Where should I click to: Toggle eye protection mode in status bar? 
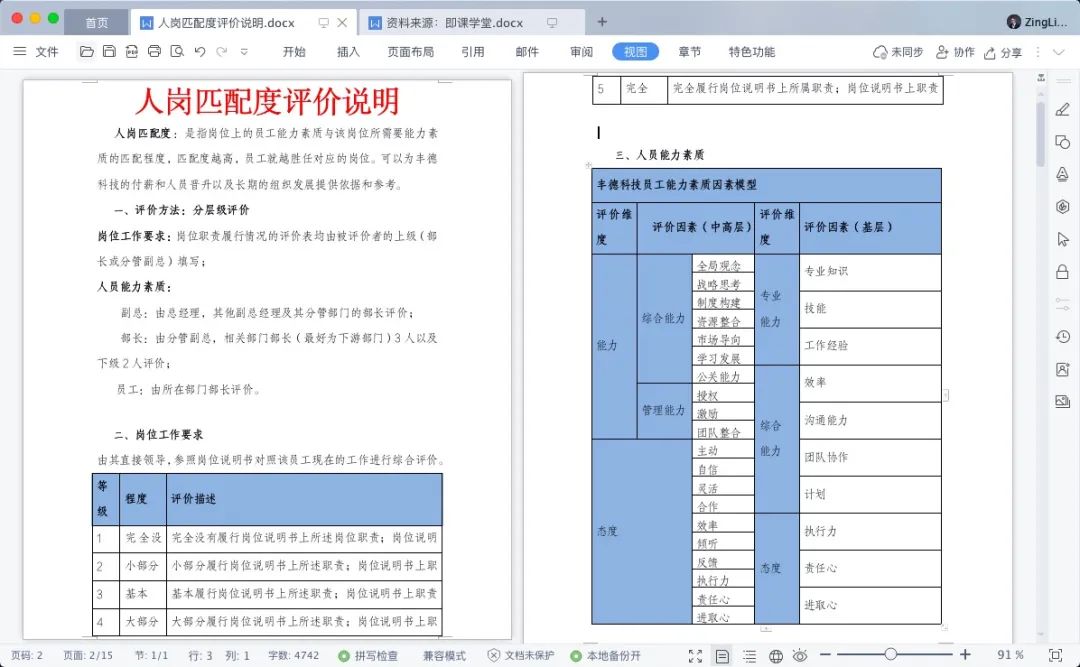coord(800,655)
